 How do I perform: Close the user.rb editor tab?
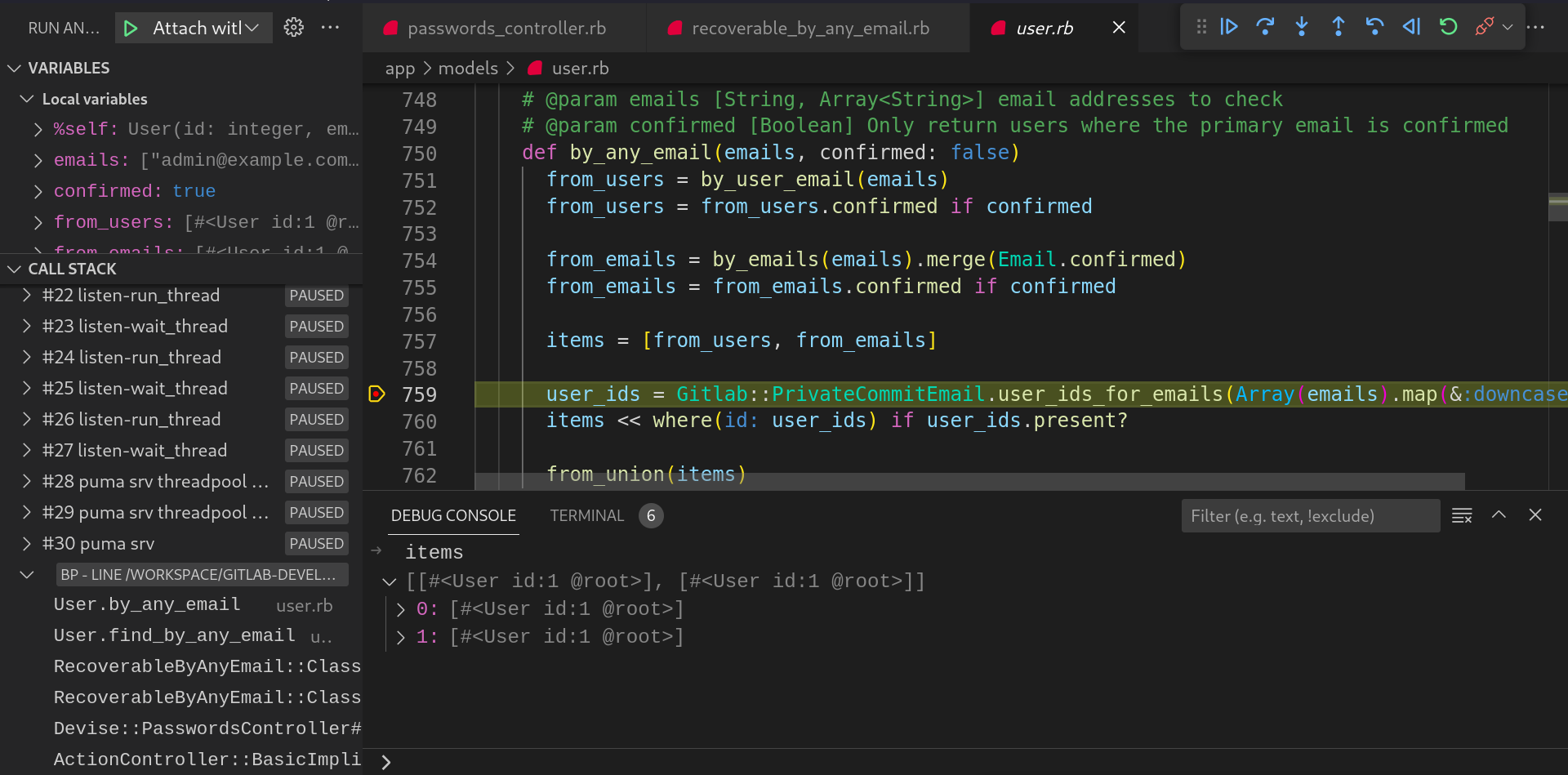[x=1119, y=28]
